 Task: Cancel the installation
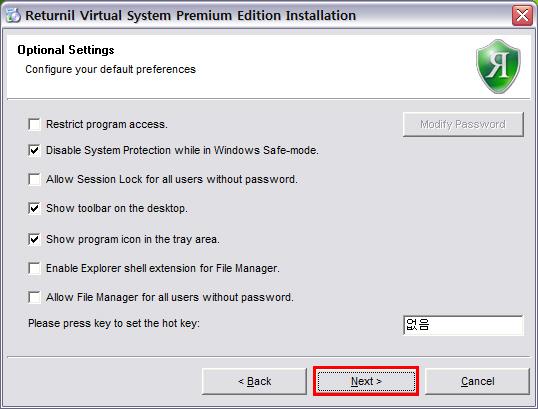tap(478, 381)
